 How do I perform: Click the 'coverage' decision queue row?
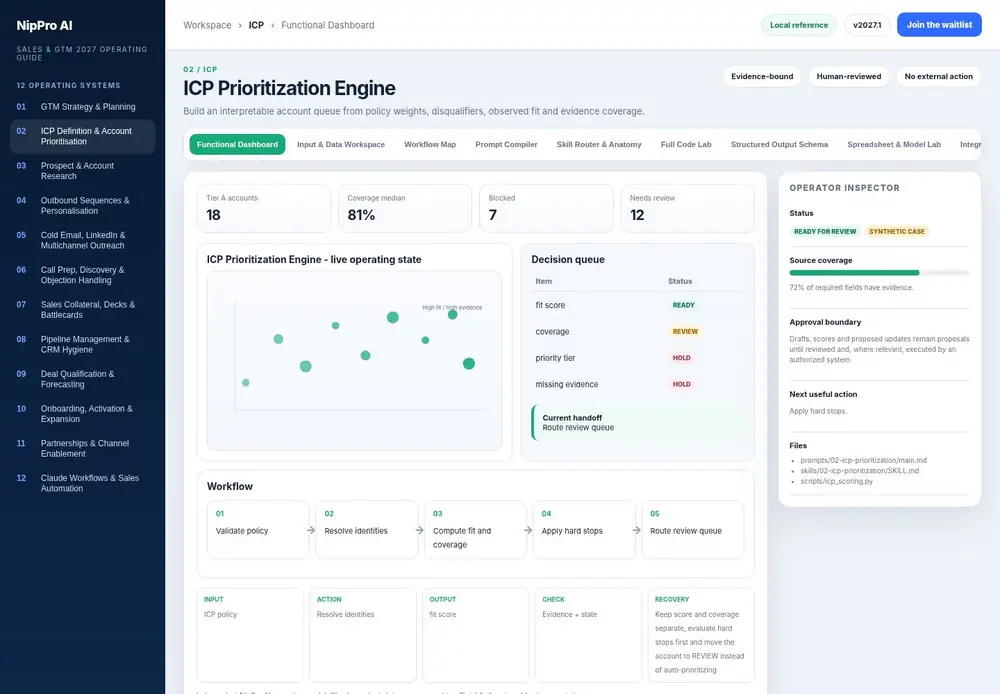coord(638,332)
